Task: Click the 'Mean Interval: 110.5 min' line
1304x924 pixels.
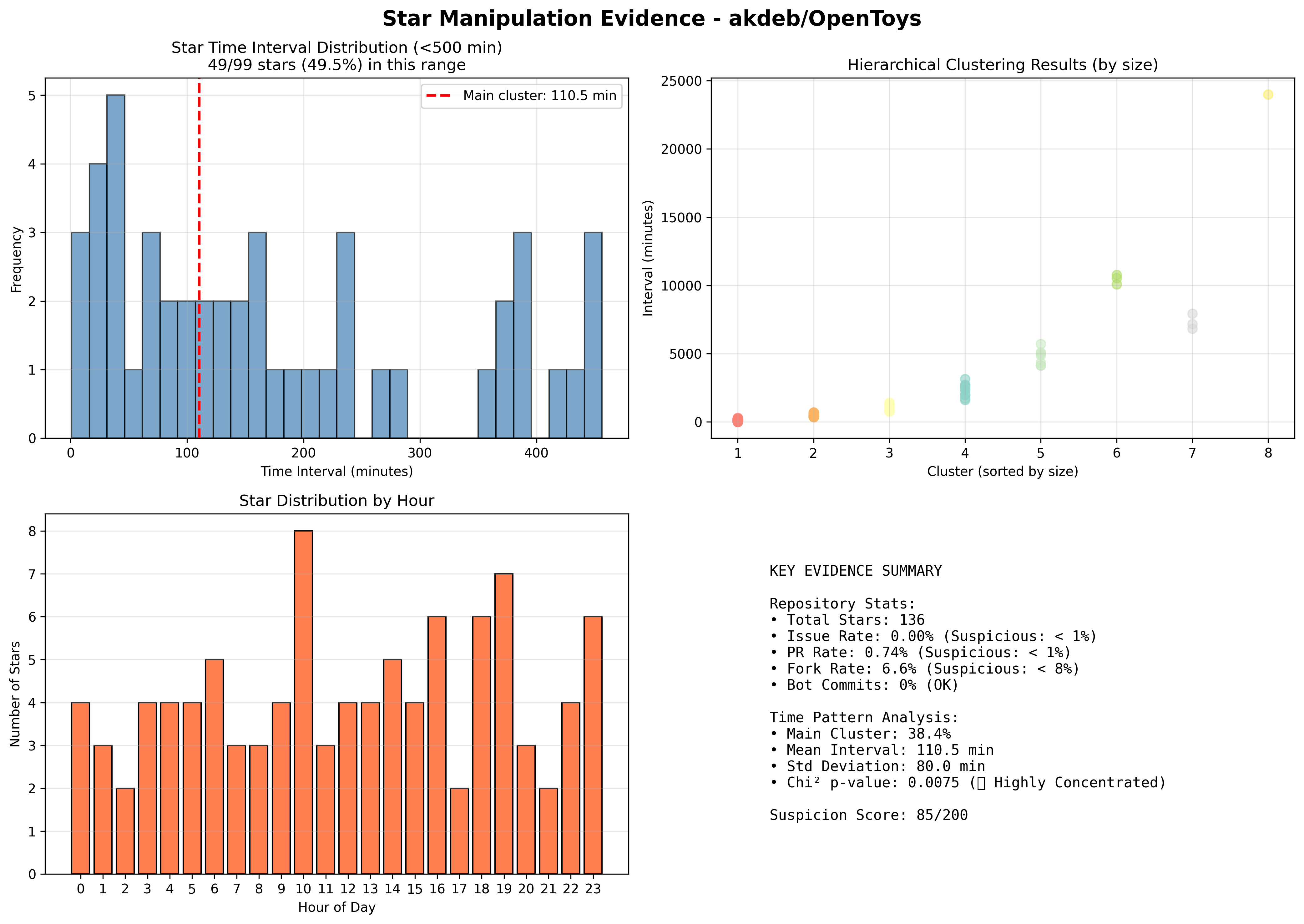Action: coord(881,750)
